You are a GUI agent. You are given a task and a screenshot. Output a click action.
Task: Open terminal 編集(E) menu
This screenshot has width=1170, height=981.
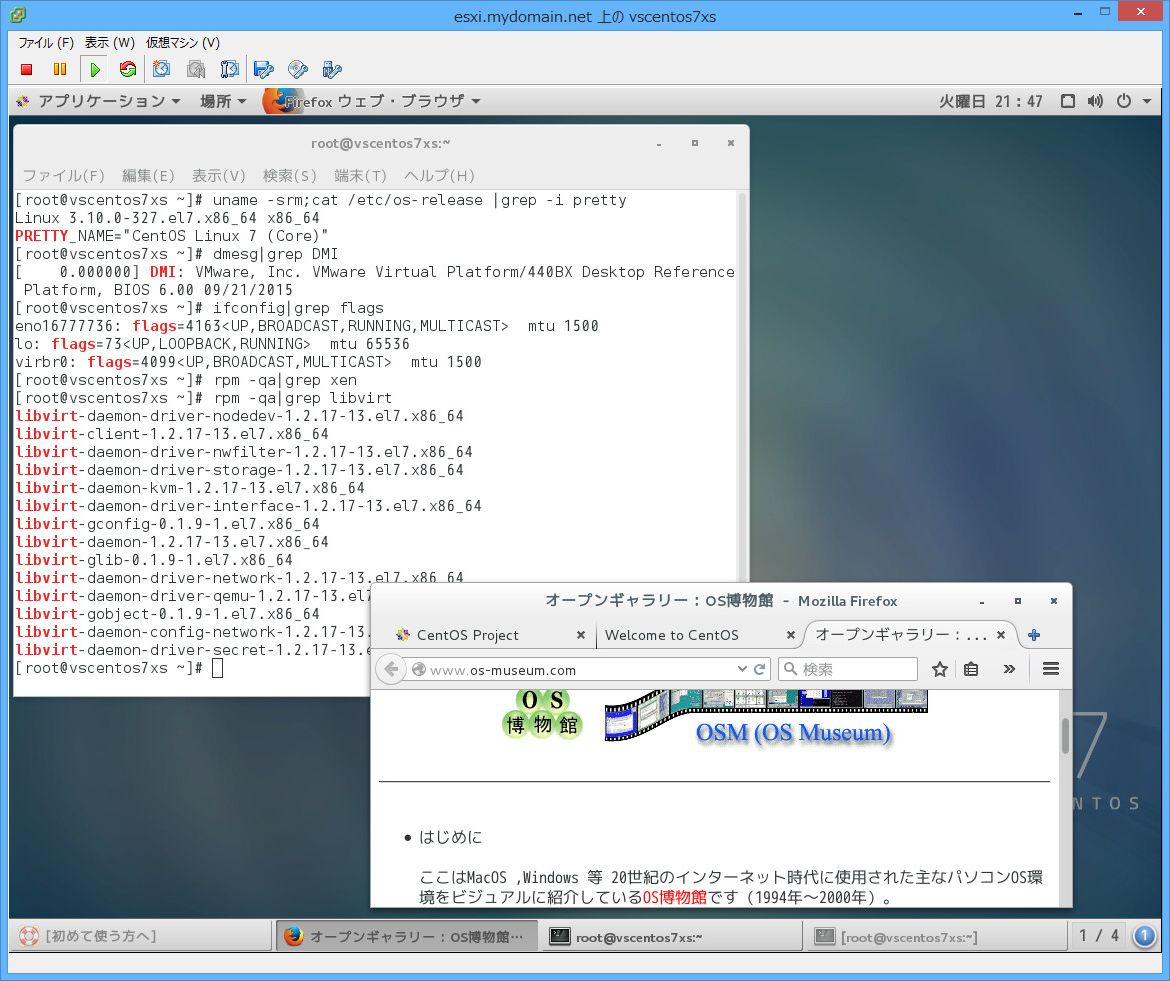(x=148, y=175)
